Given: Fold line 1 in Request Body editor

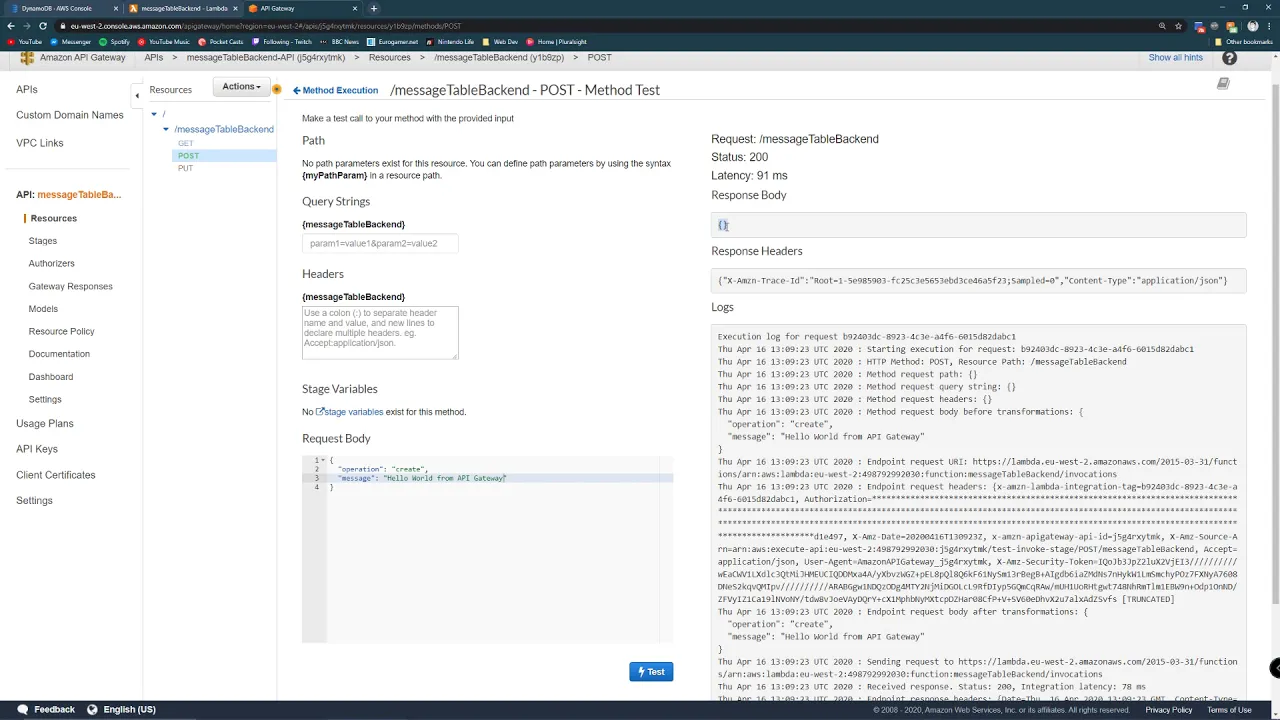Looking at the screenshot, I should [323, 460].
